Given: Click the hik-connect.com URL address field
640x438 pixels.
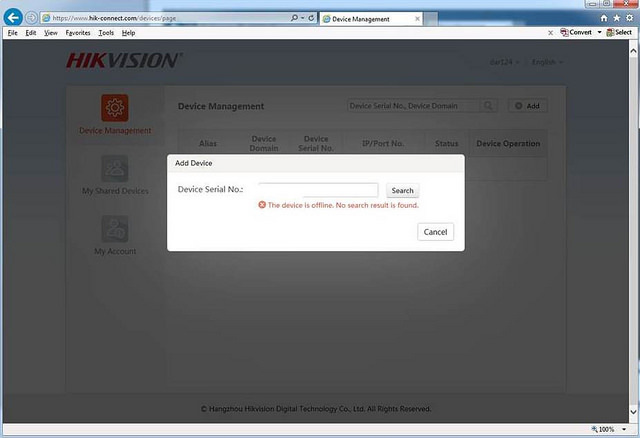Looking at the screenshot, I should pyautogui.click(x=165, y=18).
